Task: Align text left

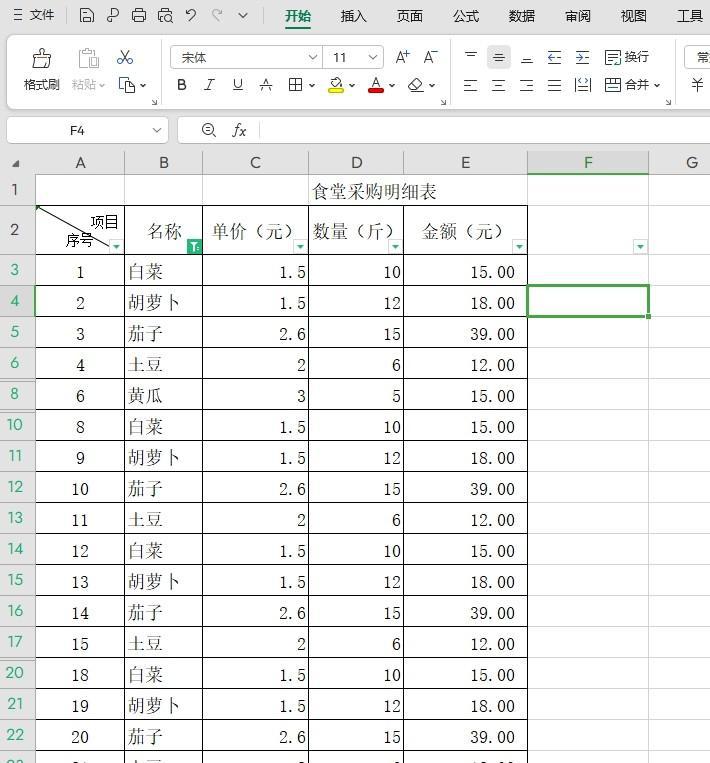Action: pos(471,86)
